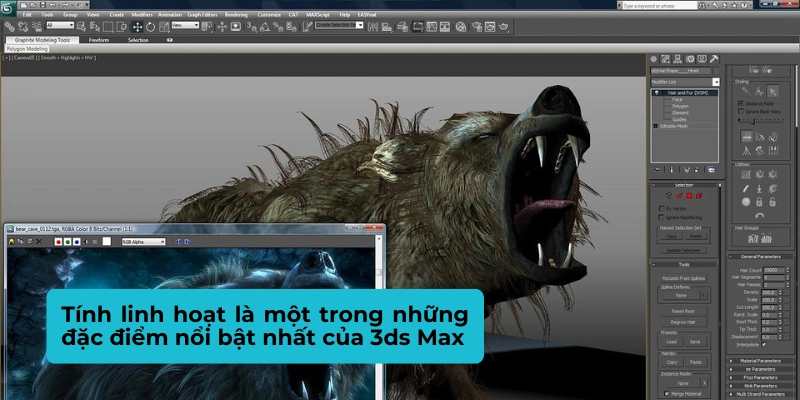The width and height of the screenshot is (800, 400).
Task: Click the Angle Snap toggle icon
Action: point(264,27)
